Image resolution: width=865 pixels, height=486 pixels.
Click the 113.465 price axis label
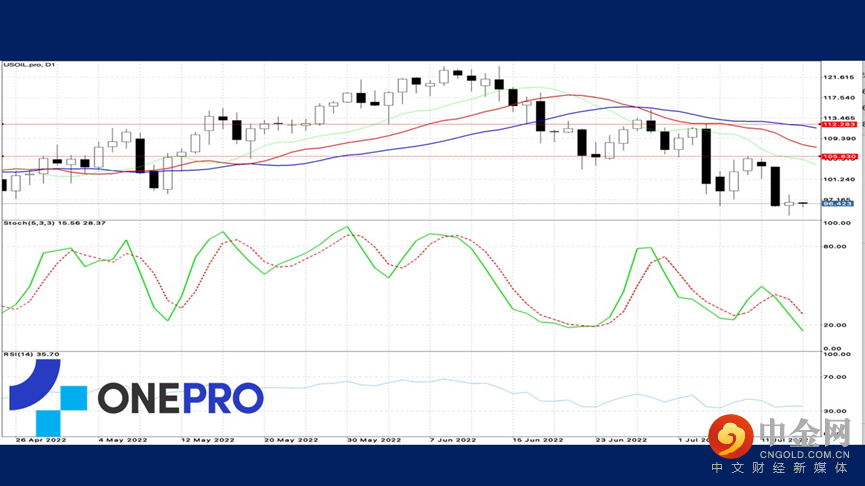click(x=839, y=118)
